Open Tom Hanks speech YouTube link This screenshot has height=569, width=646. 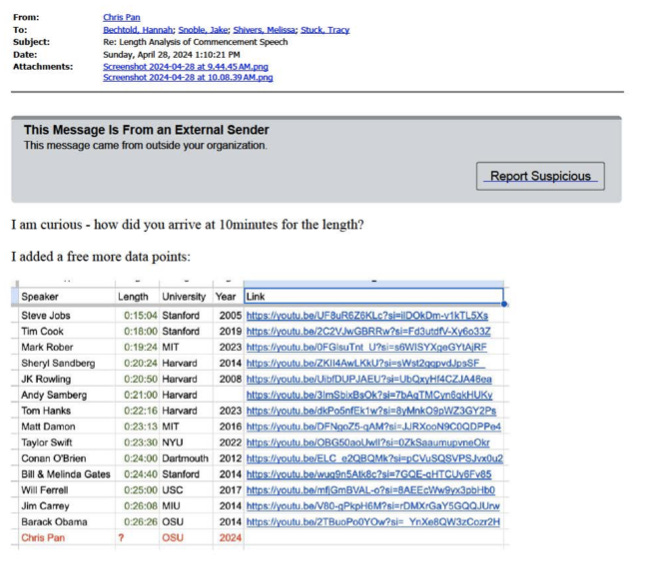coord(371,410)
